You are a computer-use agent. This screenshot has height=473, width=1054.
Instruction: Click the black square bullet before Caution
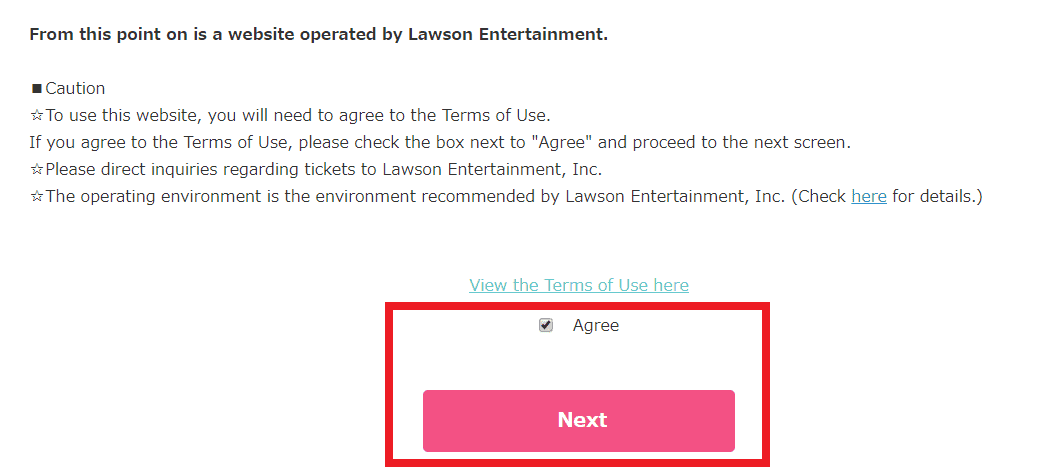tap(37, 89)
